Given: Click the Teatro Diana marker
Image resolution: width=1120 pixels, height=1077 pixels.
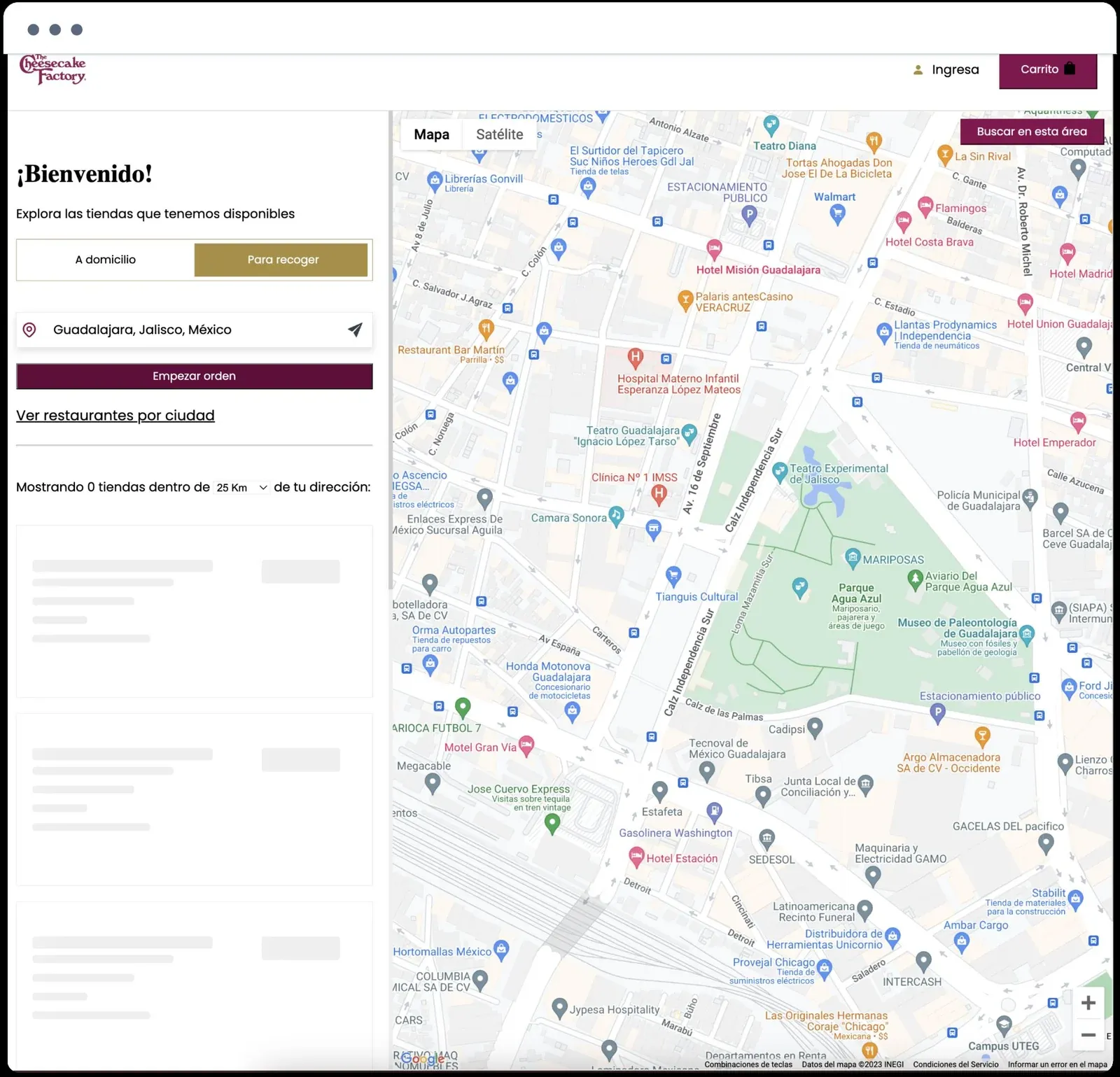Looking at the screenshot, I should (x=771, y=125).
